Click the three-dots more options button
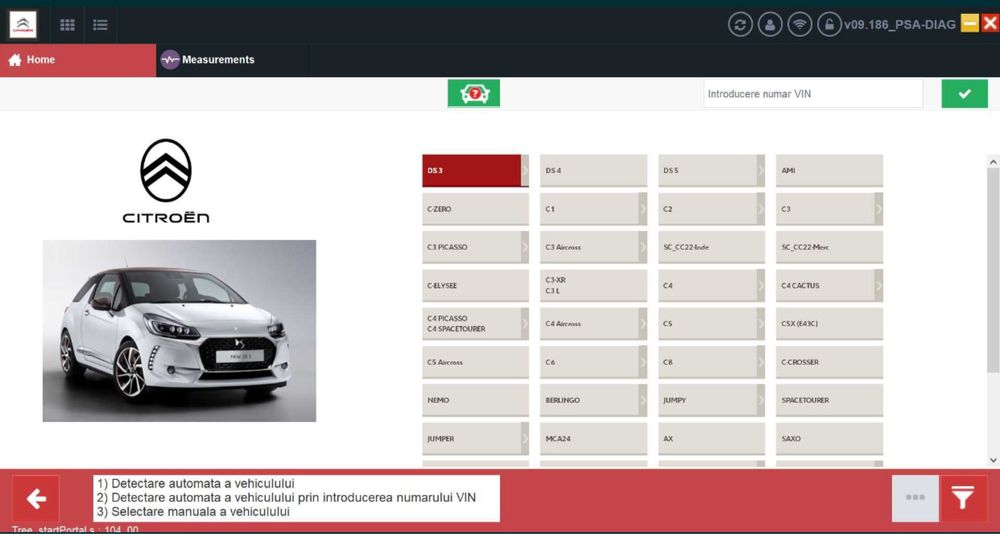The image size is (1000, 534). [x=915, y=498]
